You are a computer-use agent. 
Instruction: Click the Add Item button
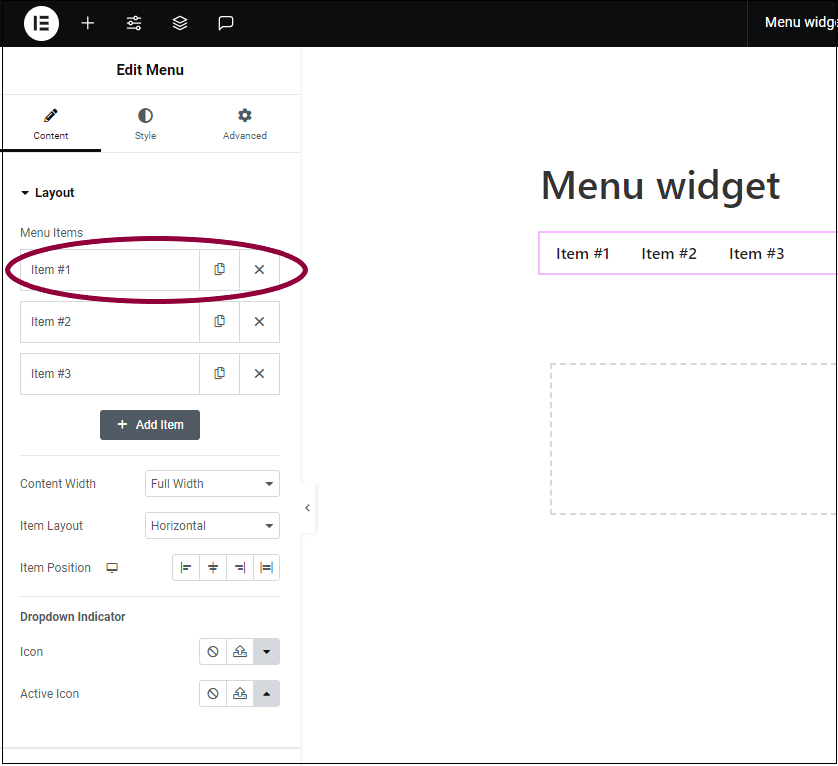point(150,425)
